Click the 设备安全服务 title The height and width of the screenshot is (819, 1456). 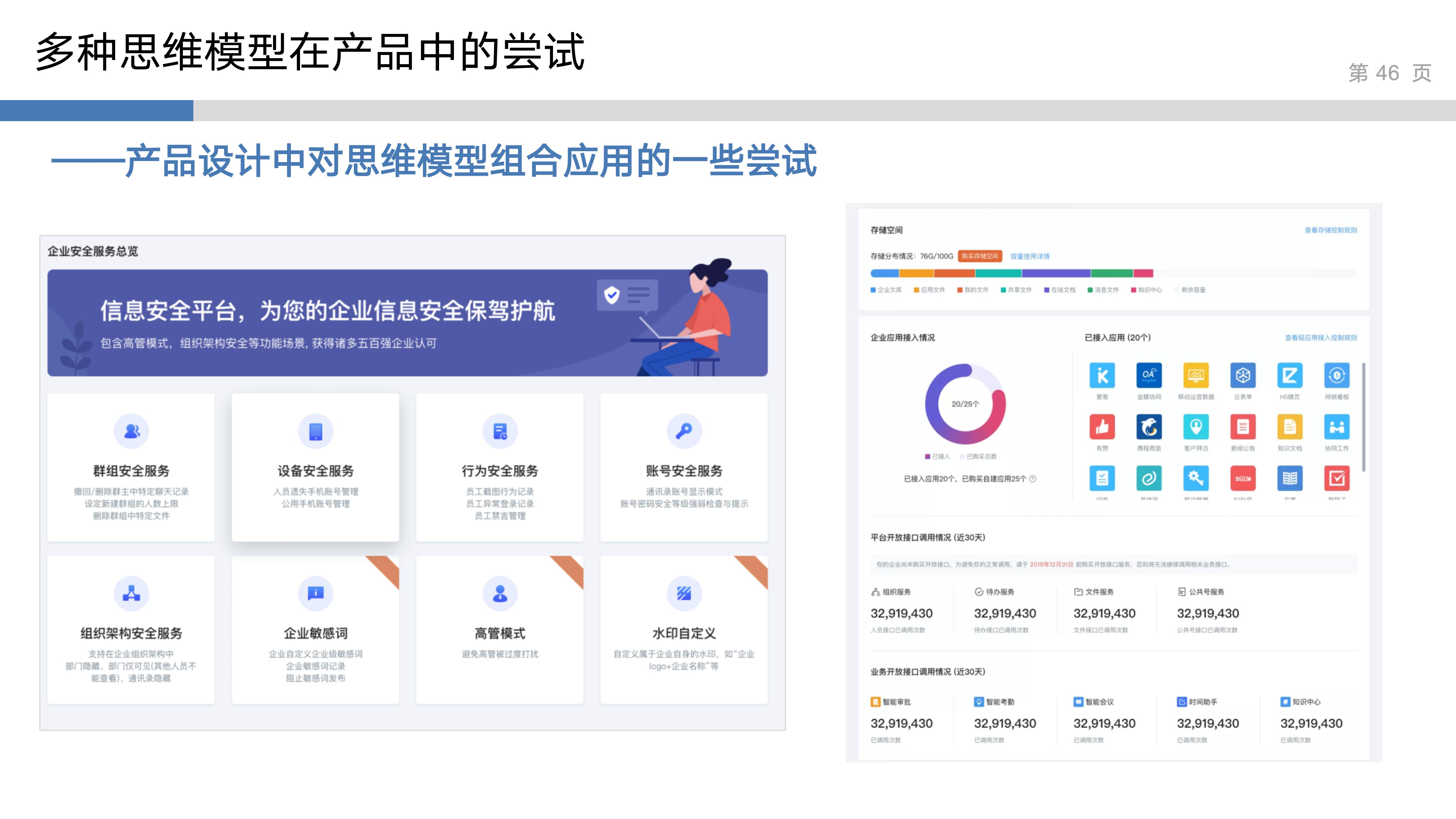[315, 471]
